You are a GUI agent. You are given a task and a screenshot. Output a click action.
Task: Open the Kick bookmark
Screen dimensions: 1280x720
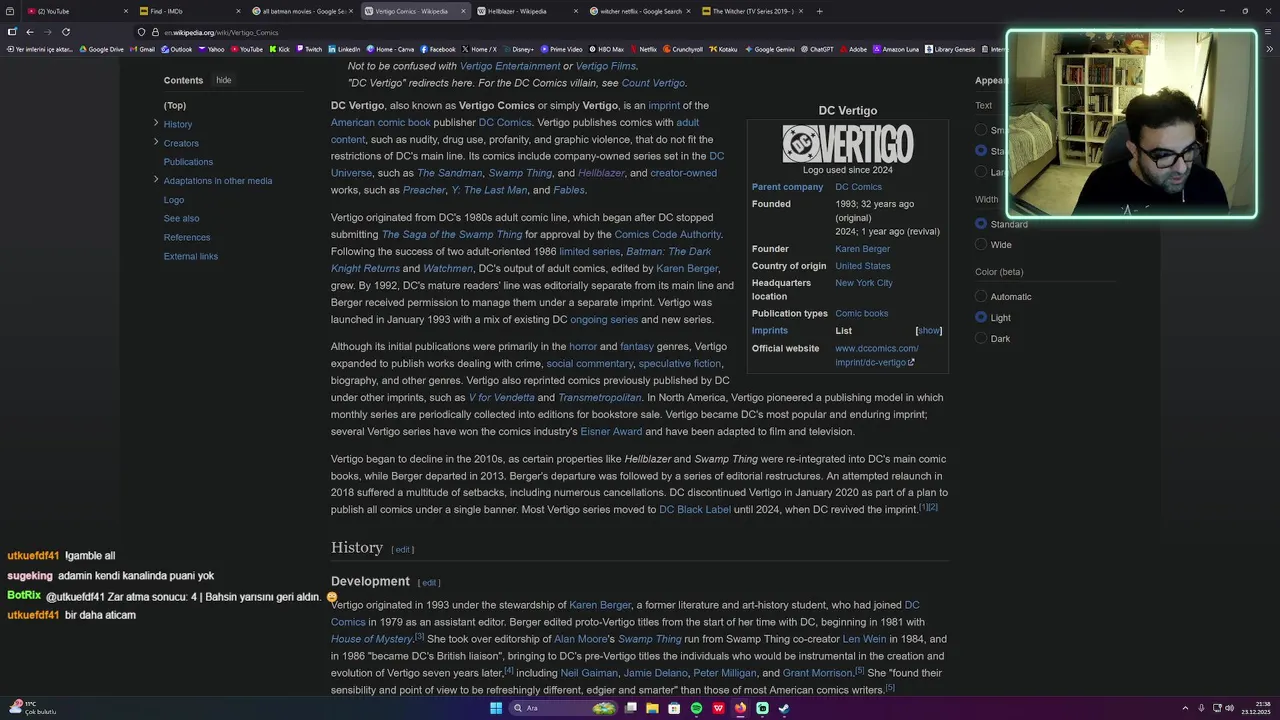(279, 49)
